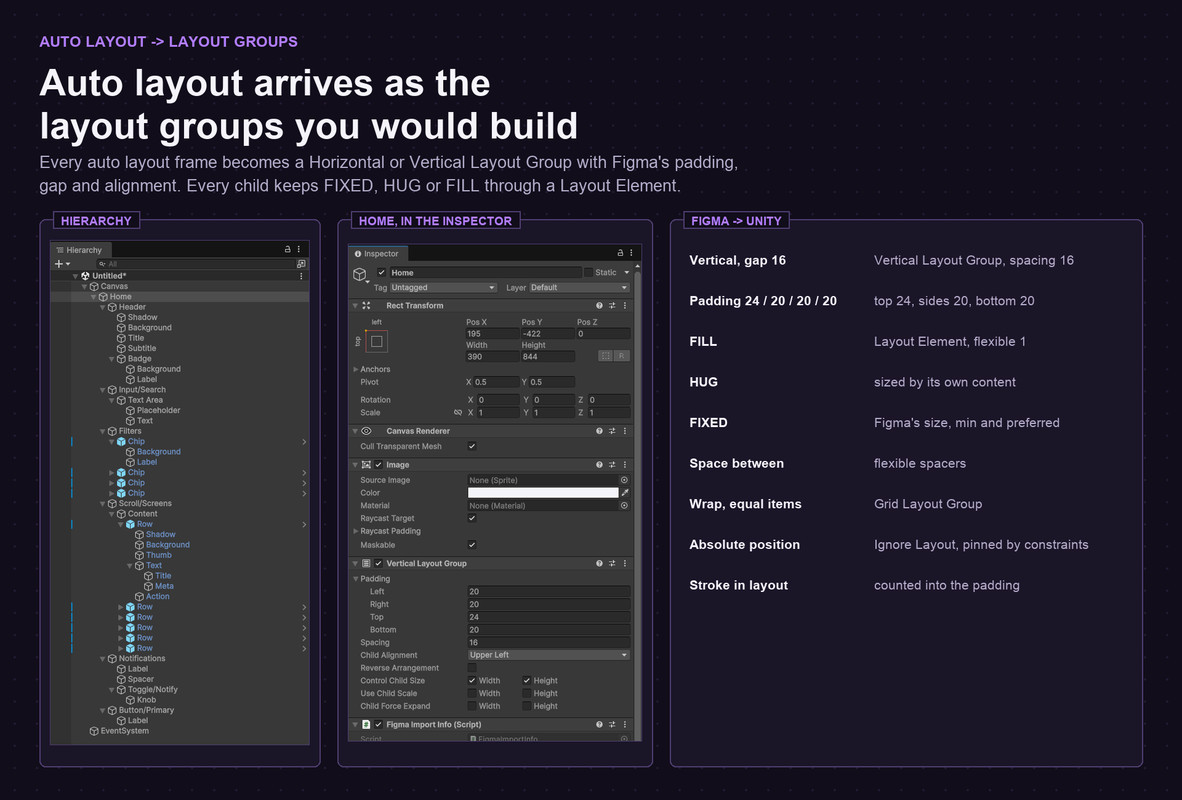The image size is (1182, 800).
Task: Toggle Cull Transparent Mesh checkbox
Action: (472, 446)
